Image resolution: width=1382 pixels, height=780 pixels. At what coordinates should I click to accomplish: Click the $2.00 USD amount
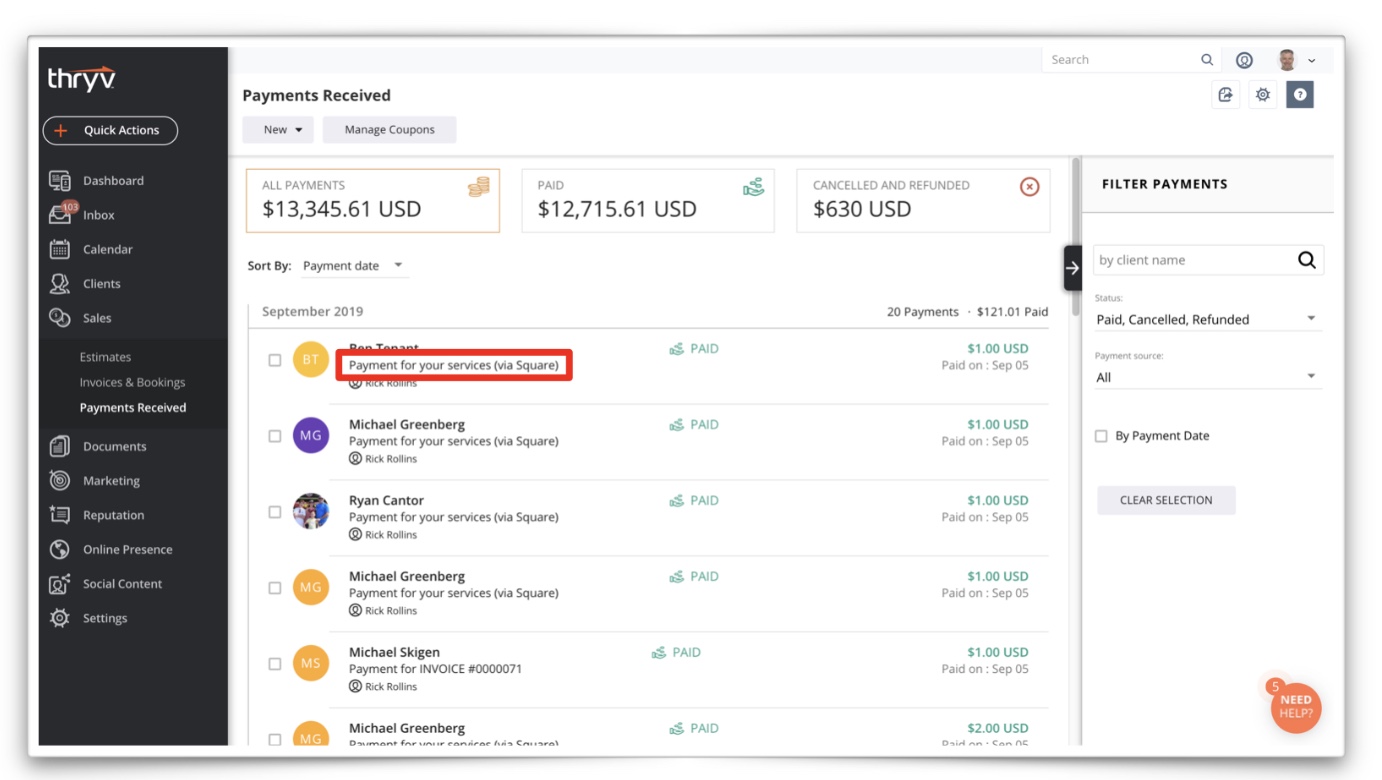tap(997, 728)
